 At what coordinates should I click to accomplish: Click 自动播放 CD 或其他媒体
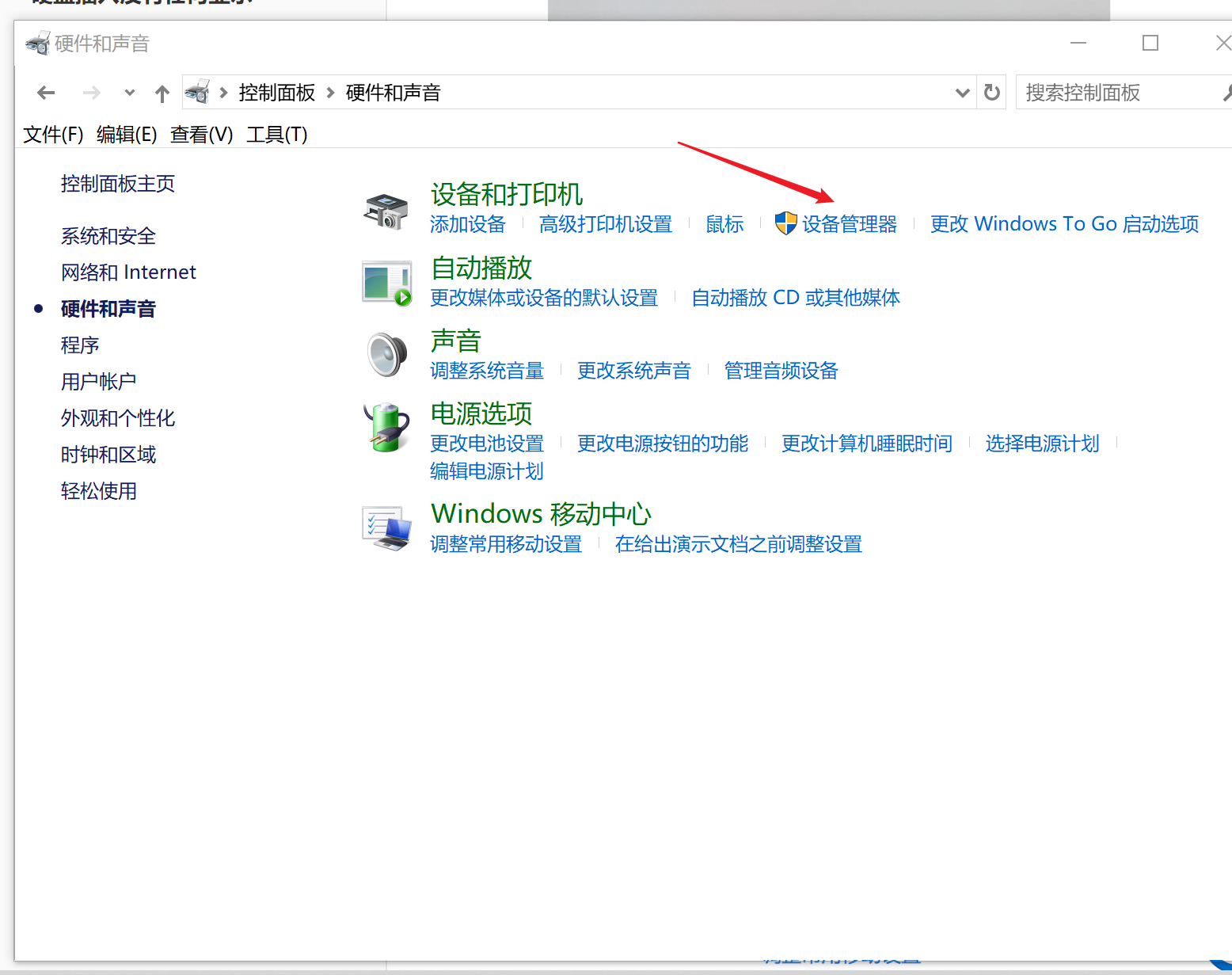point(796,298)
